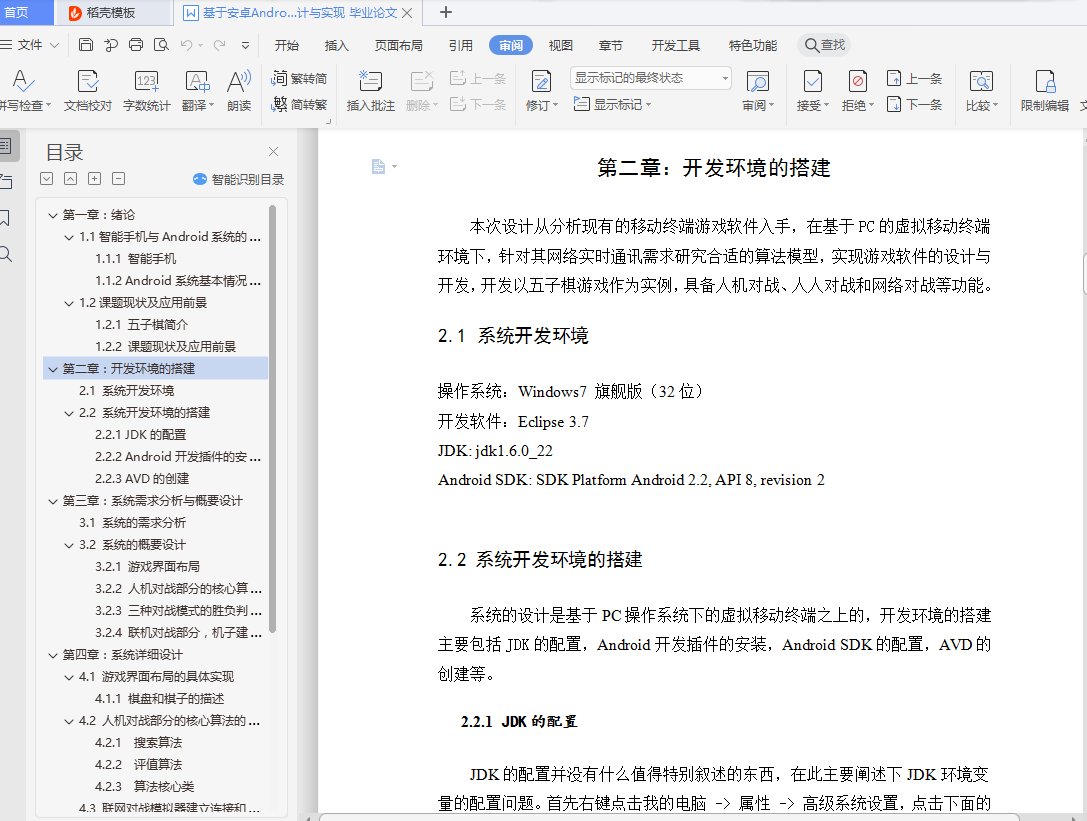This screenshot has height=821, width=1087.
Task: Convert text with 简转繁
Action: coord(299,105)
